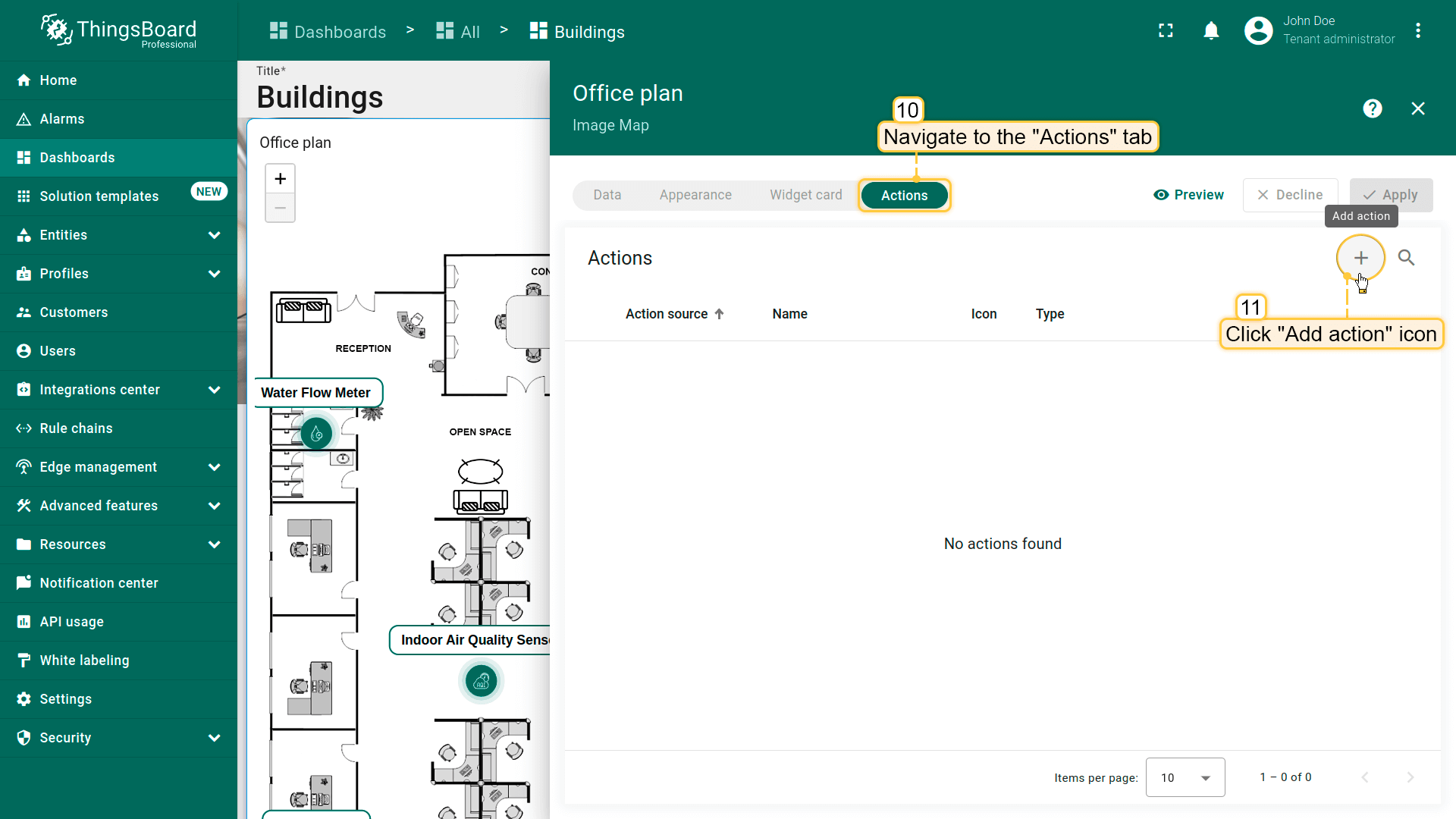The image size is (1456, 819).
Task: Zoom in on the office plan map
Action: click(x=280, y=179)
